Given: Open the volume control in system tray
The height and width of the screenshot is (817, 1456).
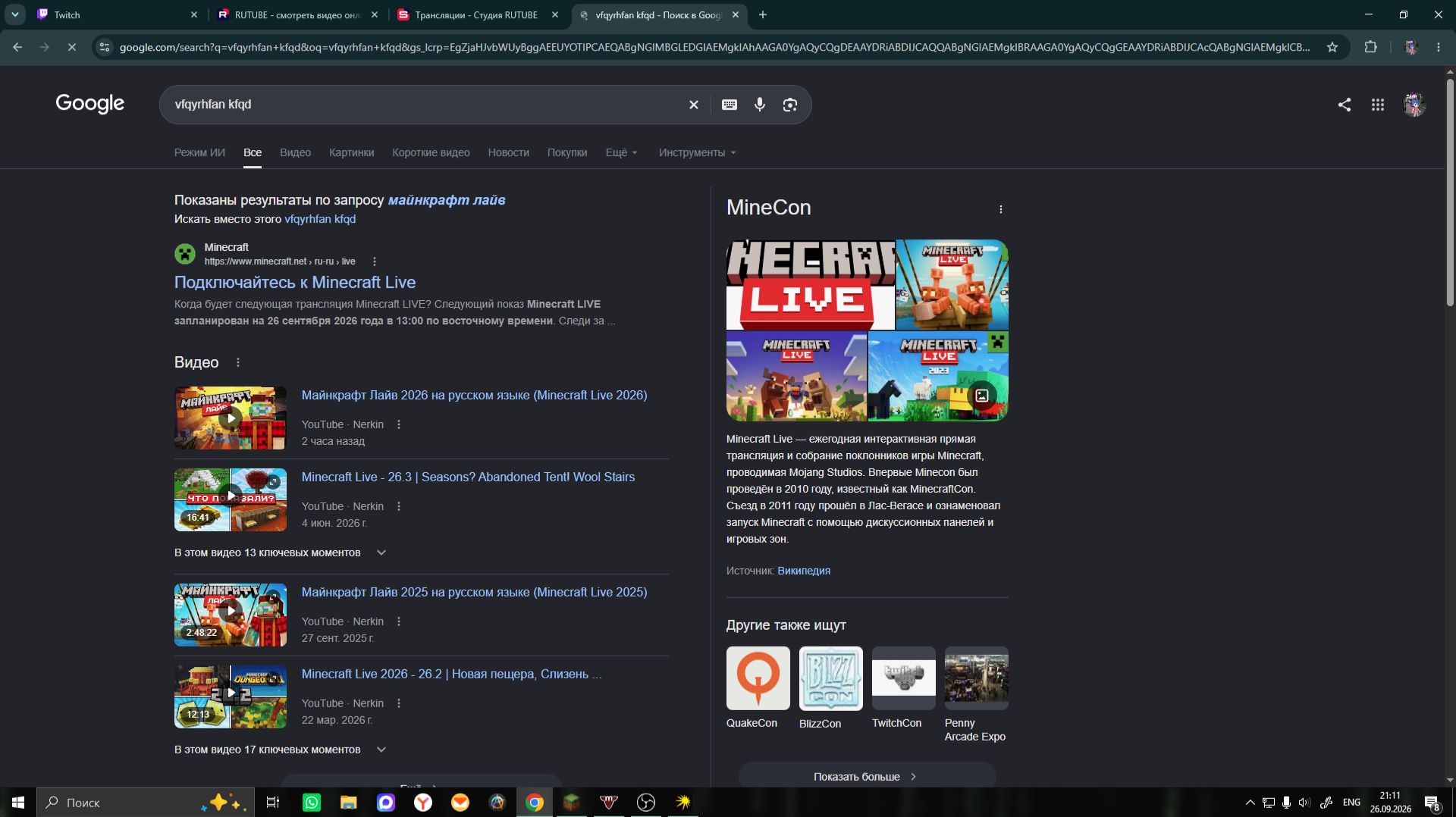Looking at the screenshot, I should click(x=1304, y=803).
